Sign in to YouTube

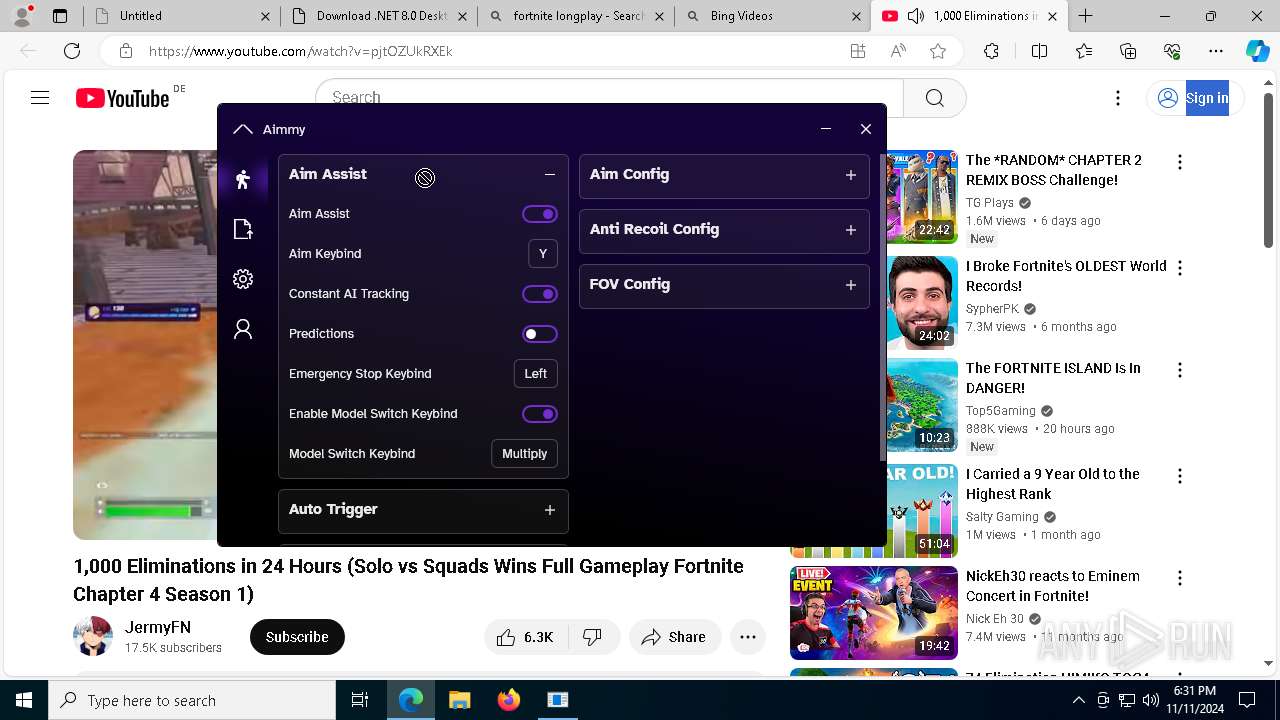click(1194, 98)
